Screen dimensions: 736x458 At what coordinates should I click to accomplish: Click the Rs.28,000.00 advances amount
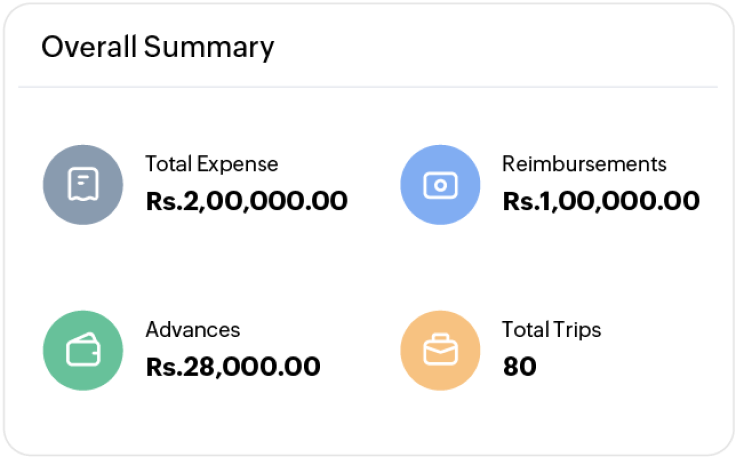233,367
